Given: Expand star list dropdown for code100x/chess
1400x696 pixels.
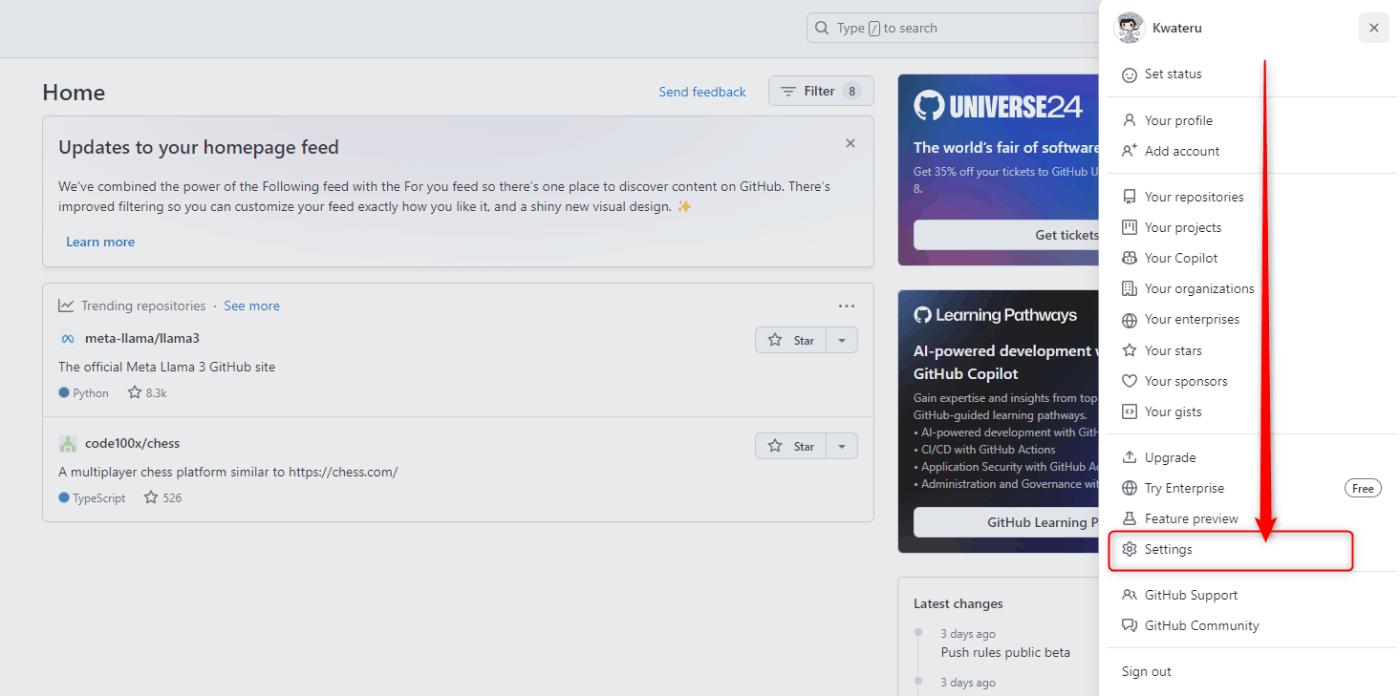Looking at the screenshot, I should point(842,446).
